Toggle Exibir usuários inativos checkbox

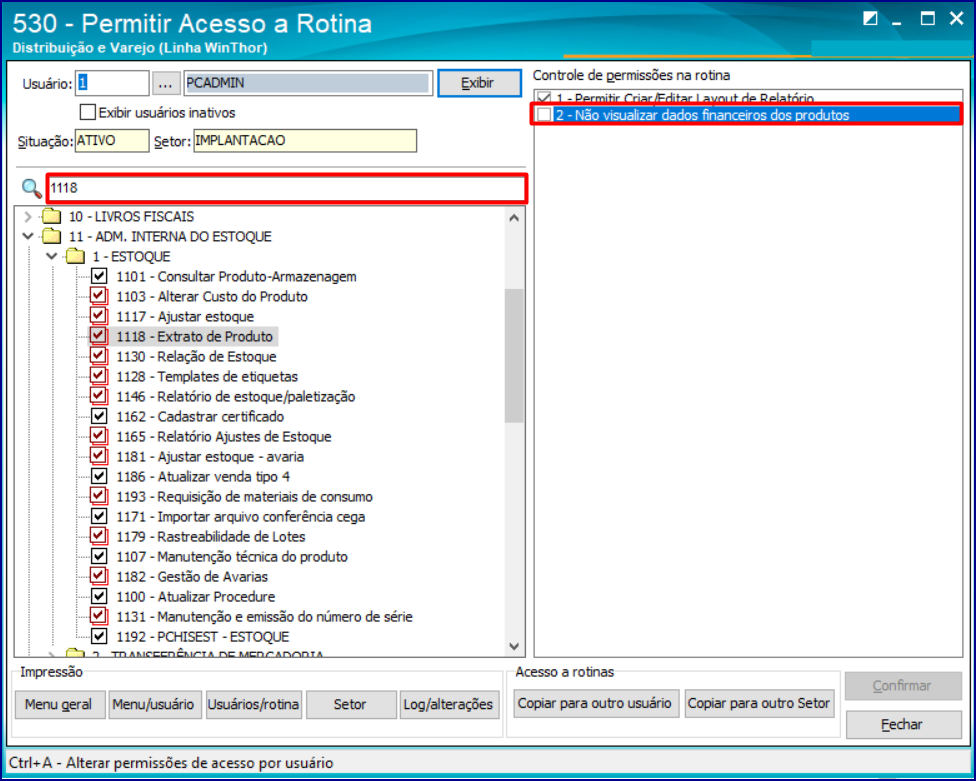[88, 112]
